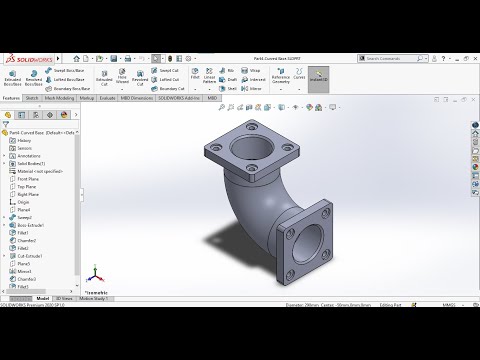Switch to the MBD Dimensions tab
This screenshot has width=480, height=360.
(x=137, y=98)
